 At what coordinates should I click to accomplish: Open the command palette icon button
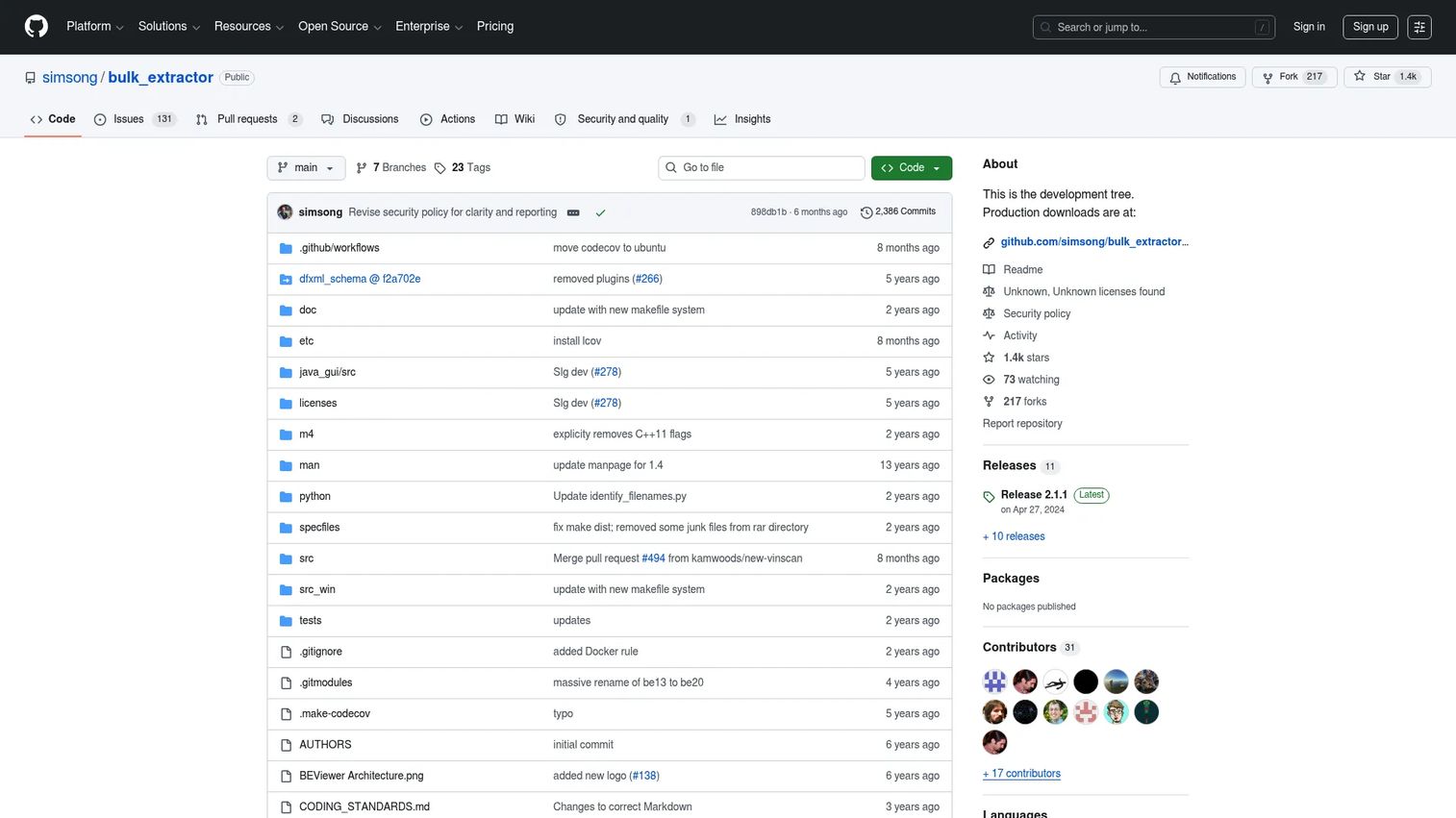pos(1419,27)
